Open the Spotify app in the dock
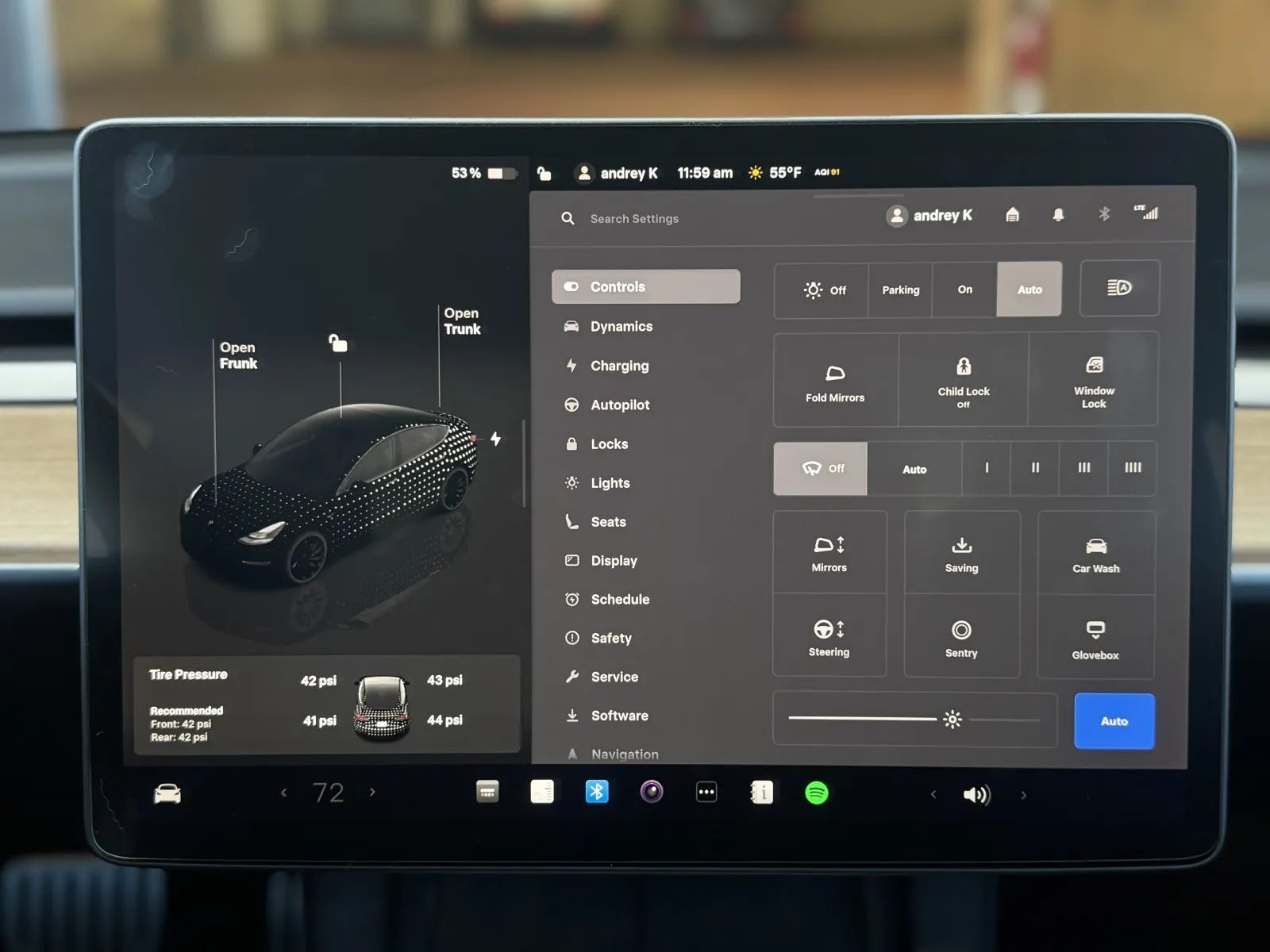 (x=816, y=793)
